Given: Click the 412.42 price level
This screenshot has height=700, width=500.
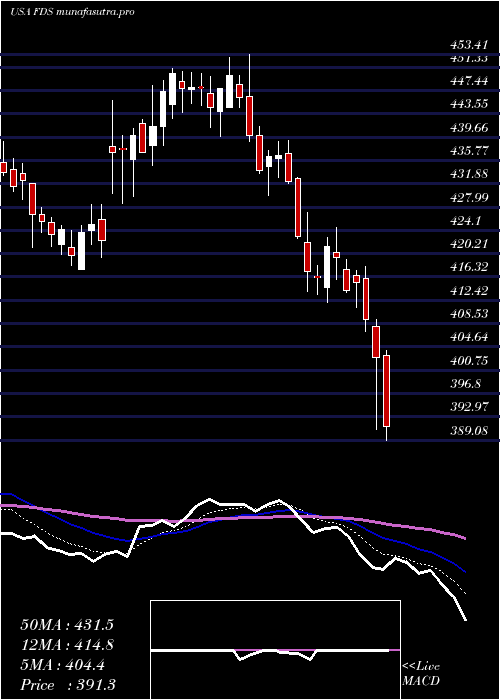Looking at the screenshot, I should pos(471,291).
